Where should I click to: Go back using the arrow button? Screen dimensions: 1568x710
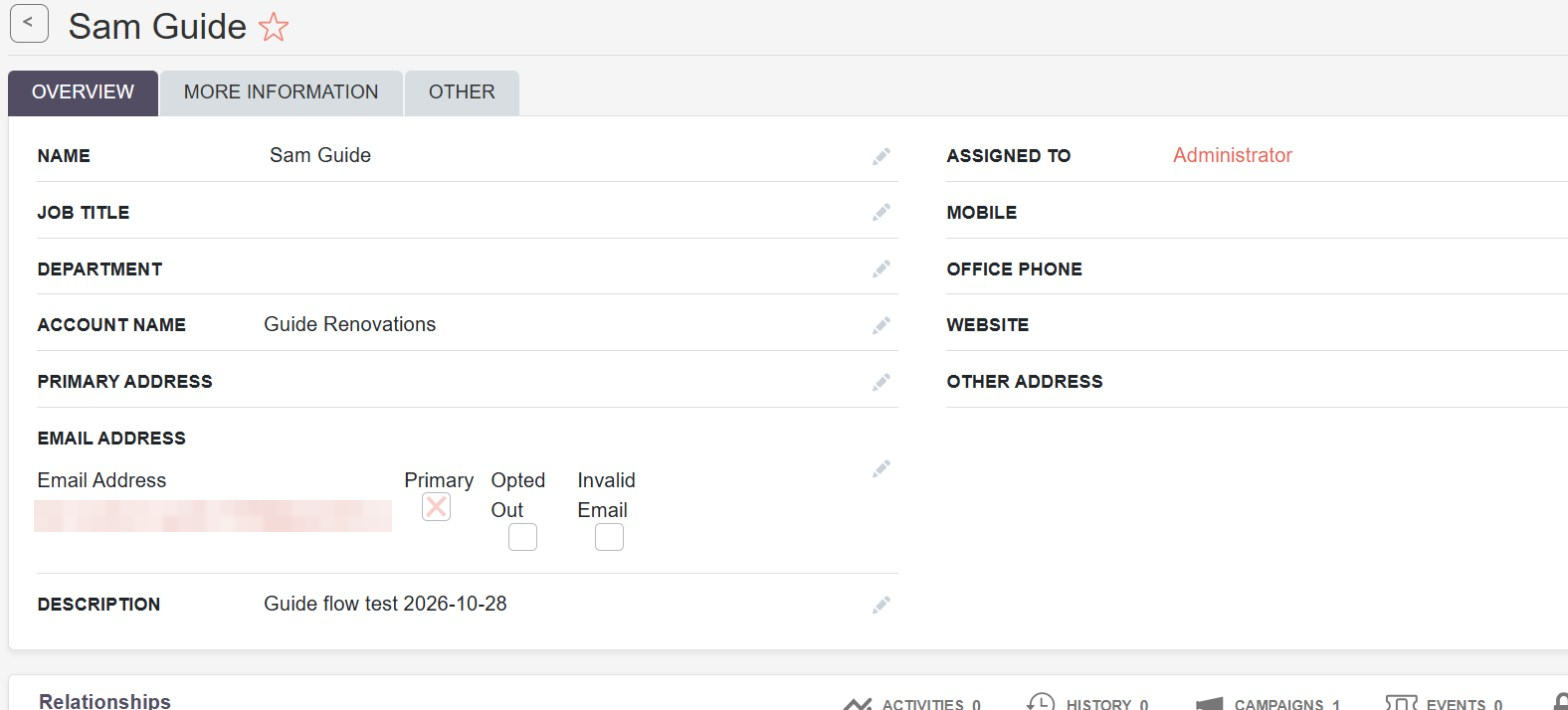point(29,23)
